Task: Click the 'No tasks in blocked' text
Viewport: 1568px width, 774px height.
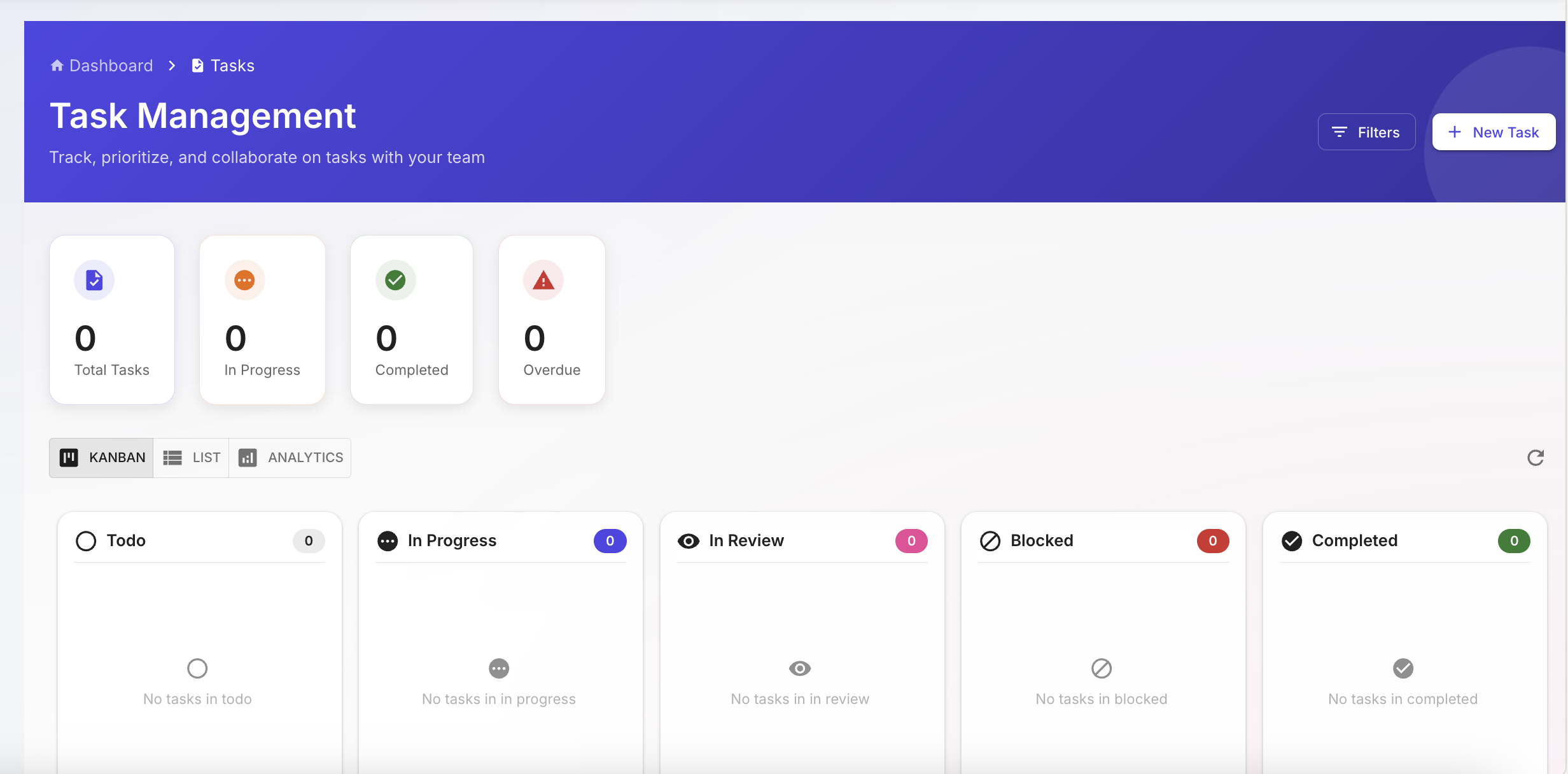Action: [x=1102, y=699]
